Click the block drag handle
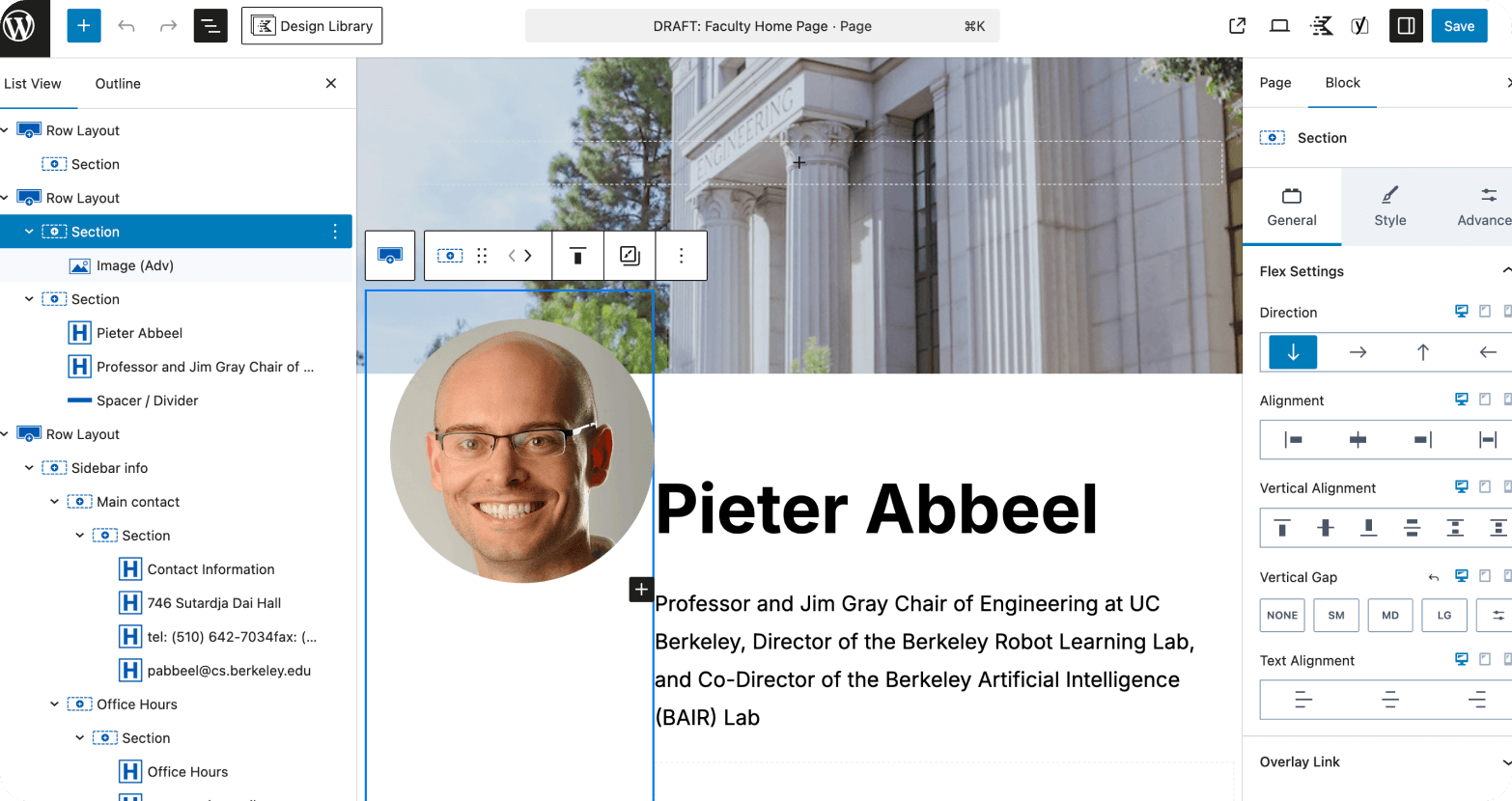Screen dimensions: 1512x801 click(x=482, y=256)
